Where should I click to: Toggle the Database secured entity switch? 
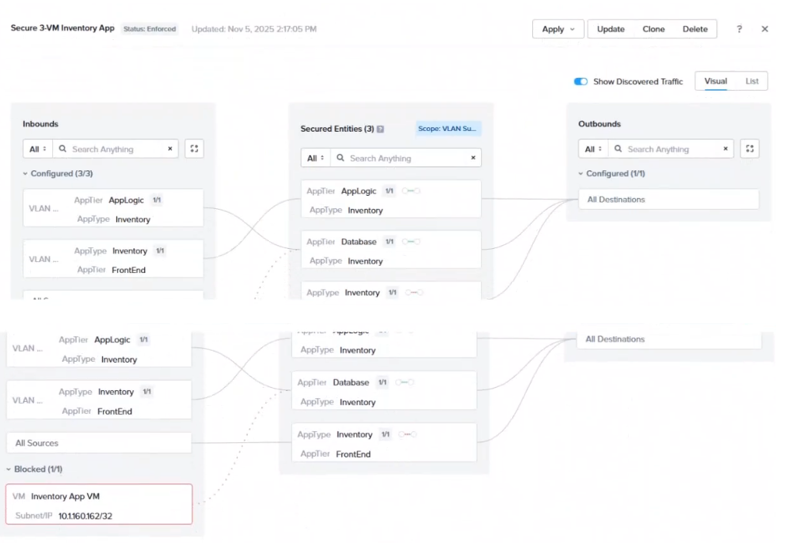click(411, 241)
